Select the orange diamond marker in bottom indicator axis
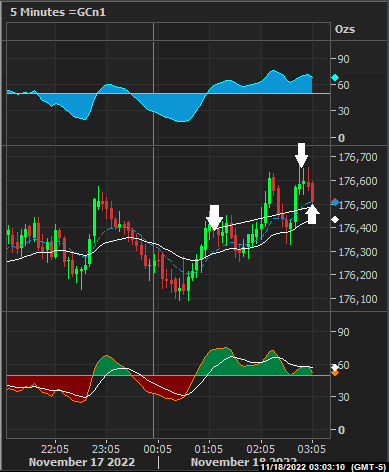The image size is (389, 472). click(335, 373)
